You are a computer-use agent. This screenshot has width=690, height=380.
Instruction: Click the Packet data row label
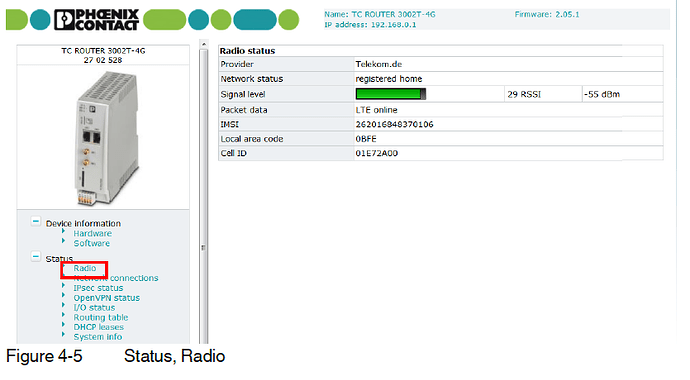(244, 110)
